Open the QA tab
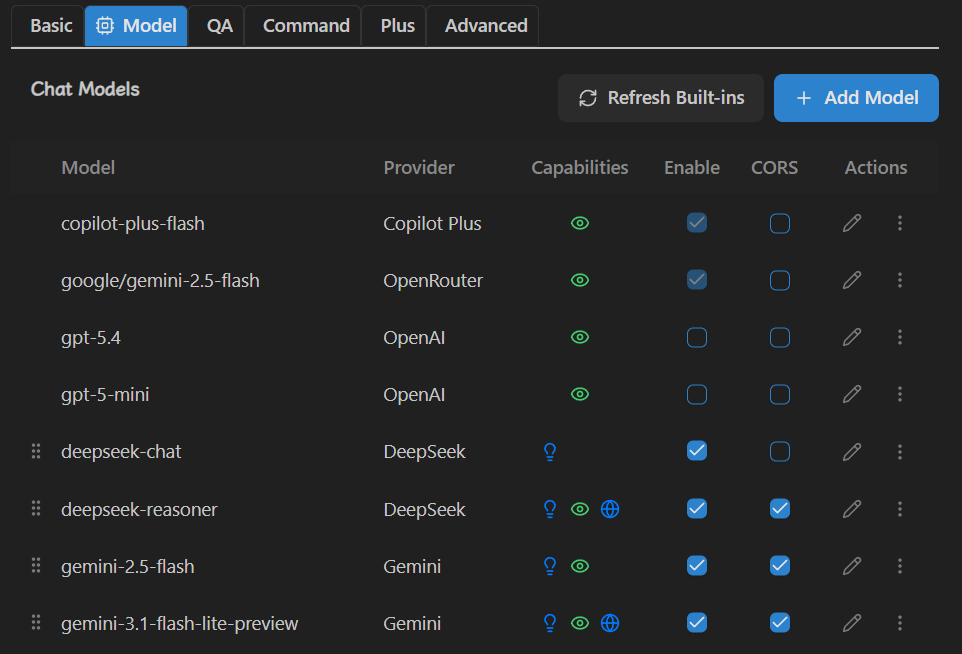The height and width of the screenshot is (654, 962). 219,26
